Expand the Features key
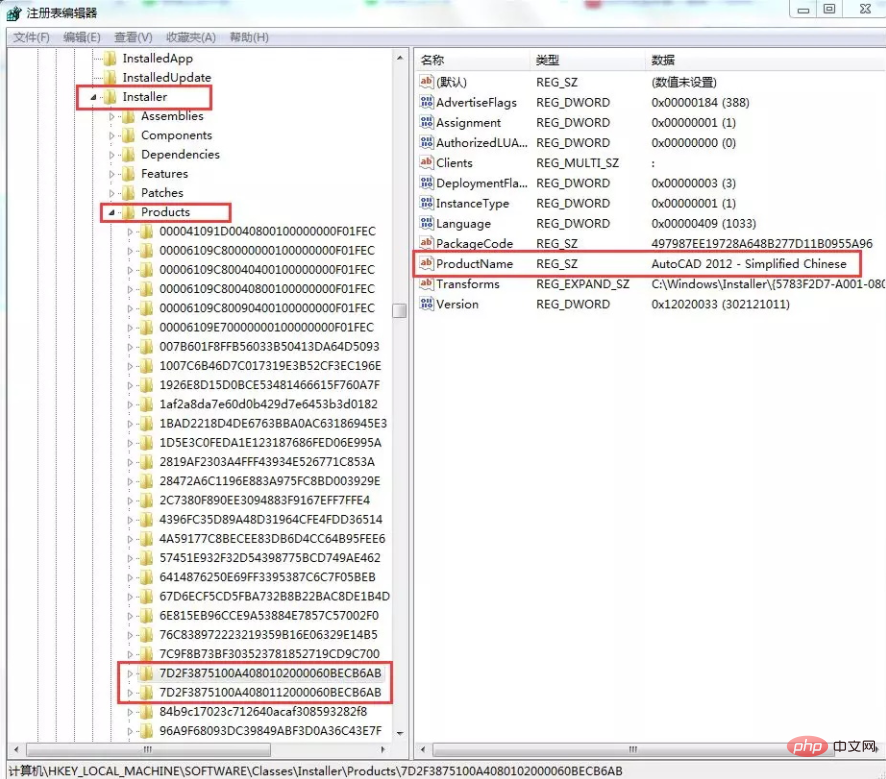886x779 pixels. coord(111,174)
